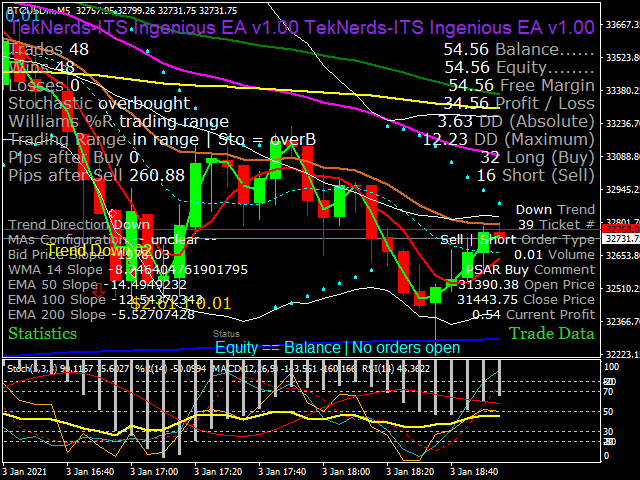Click the Trend Direction Down row
The height and width of the screenshot is (480, 640).
pyautogui.click(x=79, y=224)
